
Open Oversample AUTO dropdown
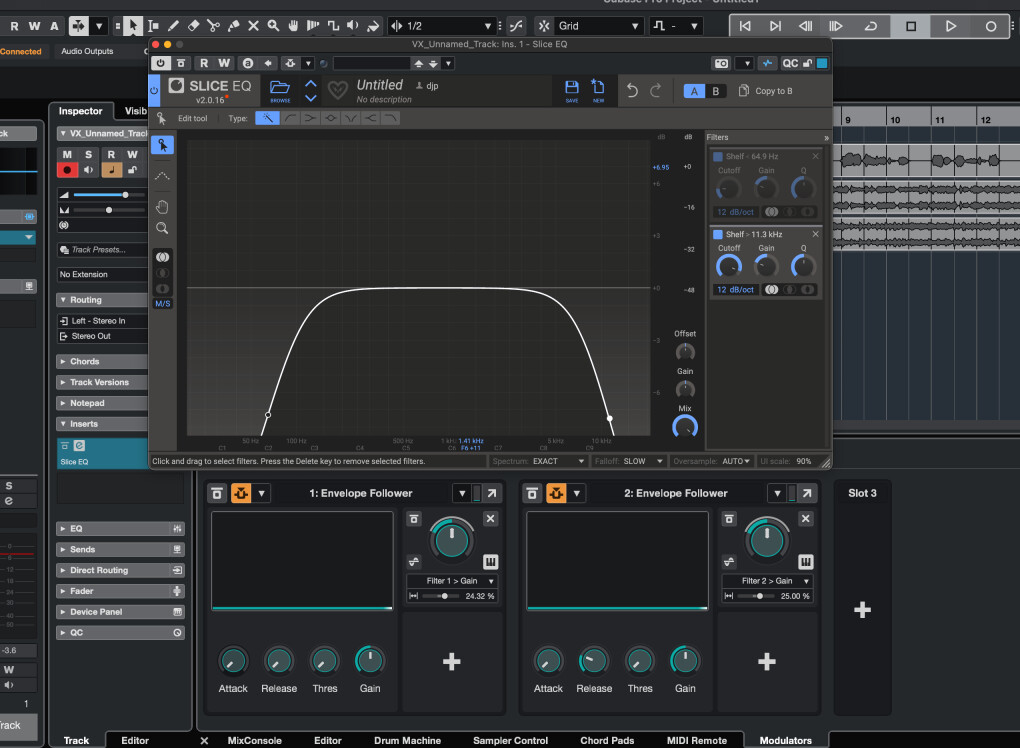click(736, 461)
